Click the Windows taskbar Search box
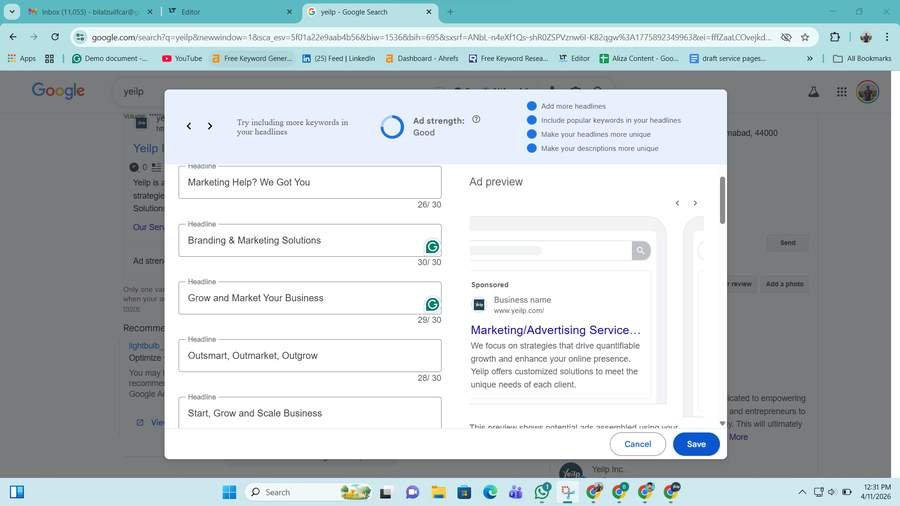The image size is (900, 506). pyautogui.click(x=308, y=492)
